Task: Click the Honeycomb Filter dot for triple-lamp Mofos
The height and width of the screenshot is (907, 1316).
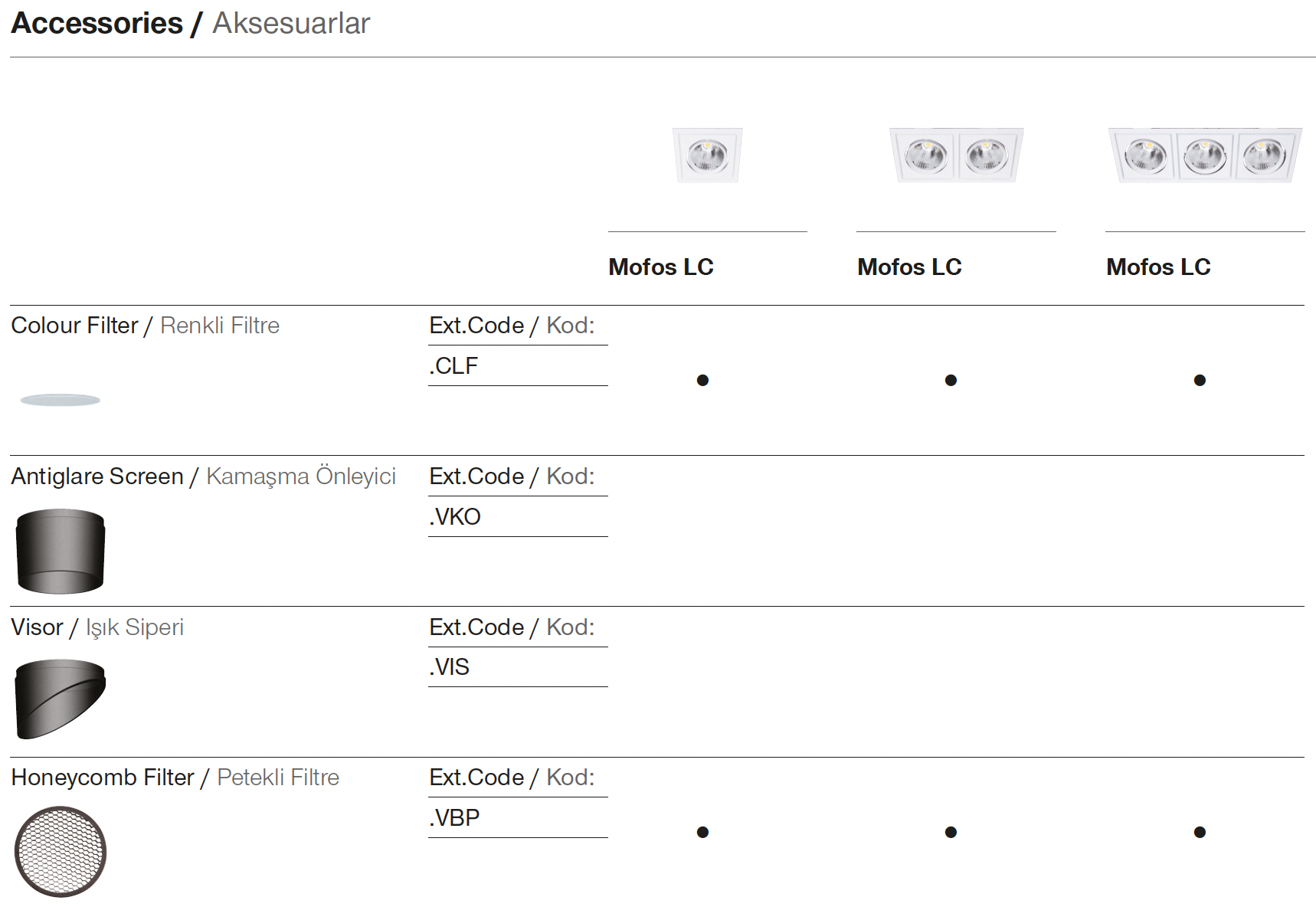Action: coord(1200,832)
